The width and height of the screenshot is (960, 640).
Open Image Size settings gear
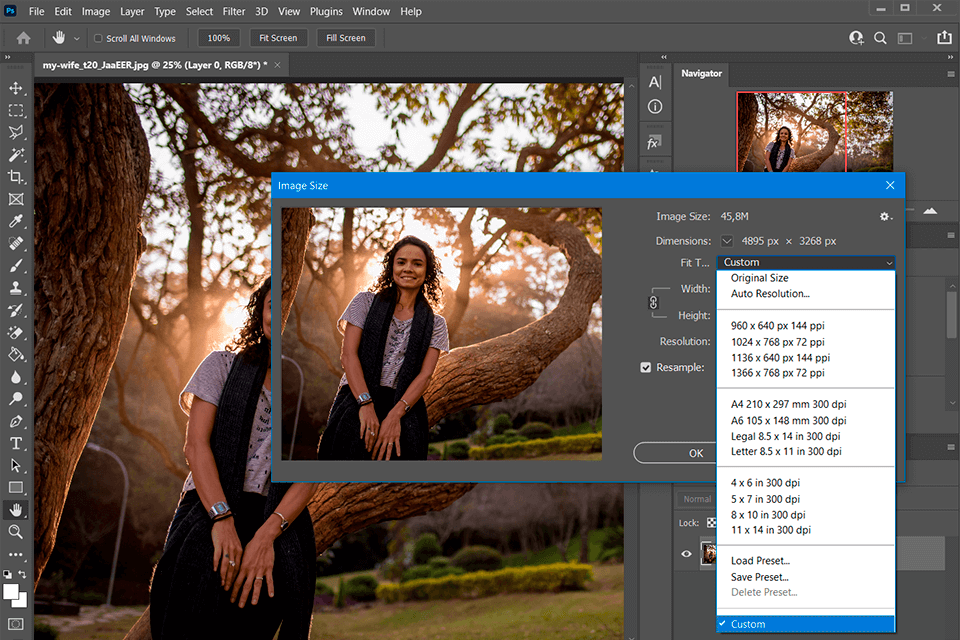885,216
